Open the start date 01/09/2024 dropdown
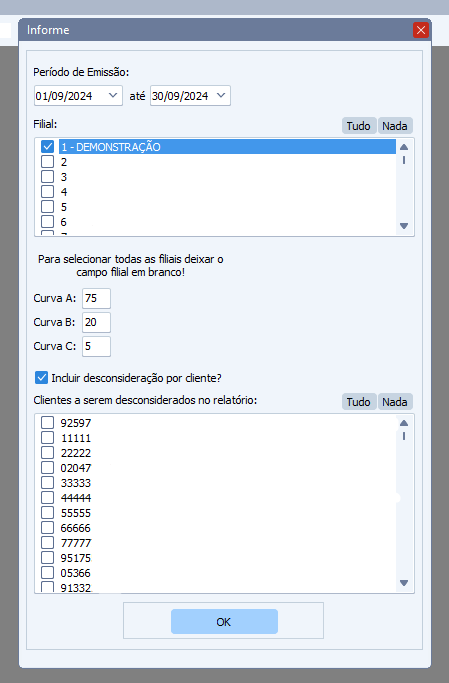Image resolution: width=449 pixels, height=683 pixels. tap(113, 95)
